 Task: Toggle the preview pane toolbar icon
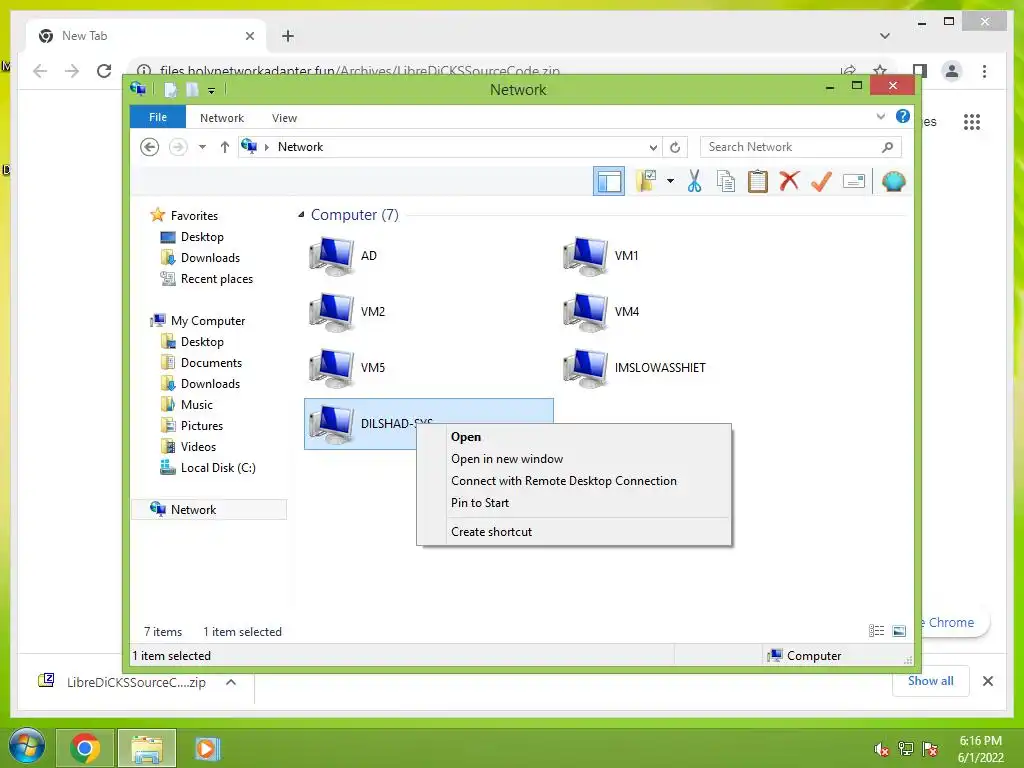pyautogui.click(x=609, y=181)
